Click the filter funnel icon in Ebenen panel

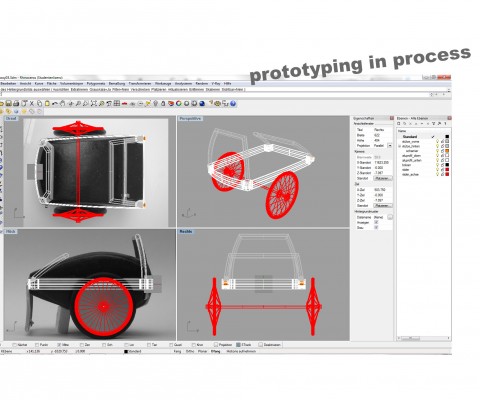coord(433,124)
